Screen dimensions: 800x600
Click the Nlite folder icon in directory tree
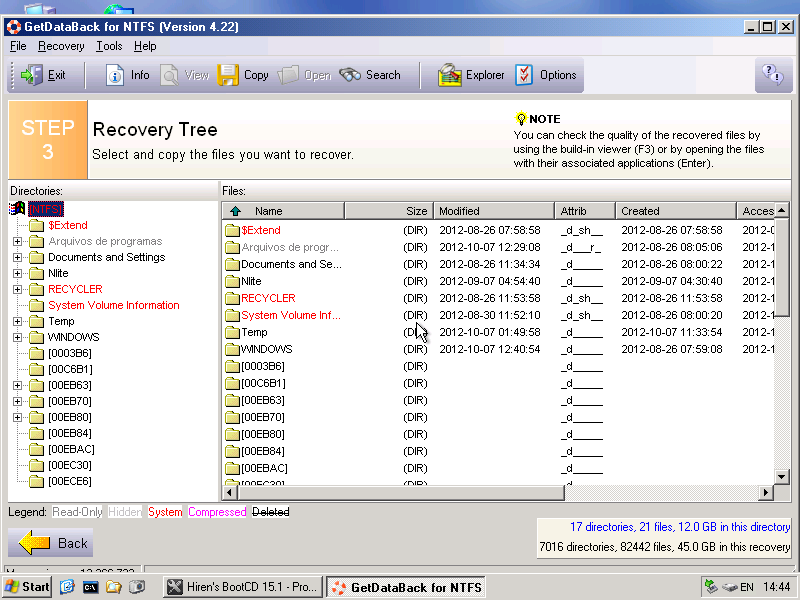tap(36, 273)
